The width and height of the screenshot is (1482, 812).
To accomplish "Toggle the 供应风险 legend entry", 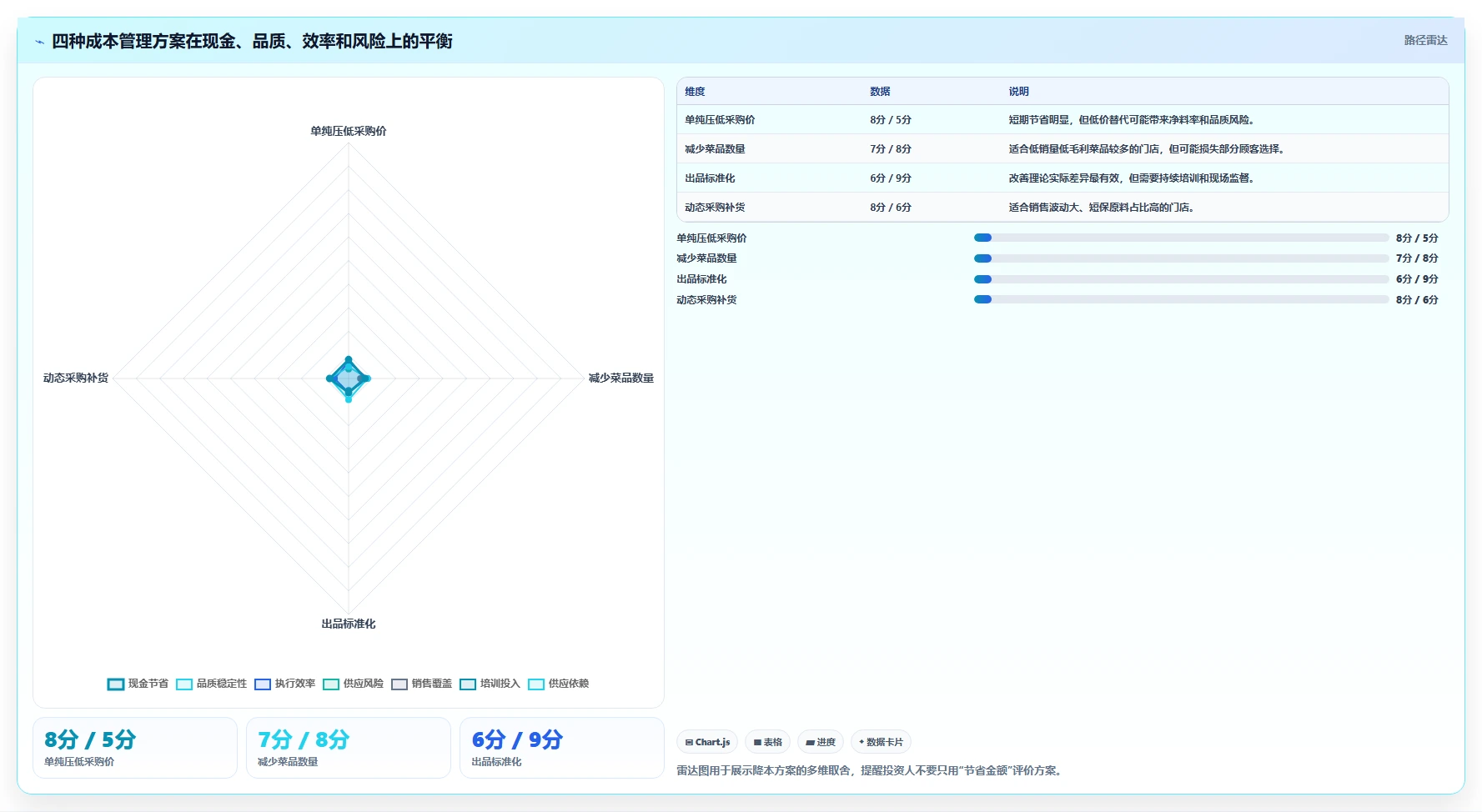I will tap(353, 684).
